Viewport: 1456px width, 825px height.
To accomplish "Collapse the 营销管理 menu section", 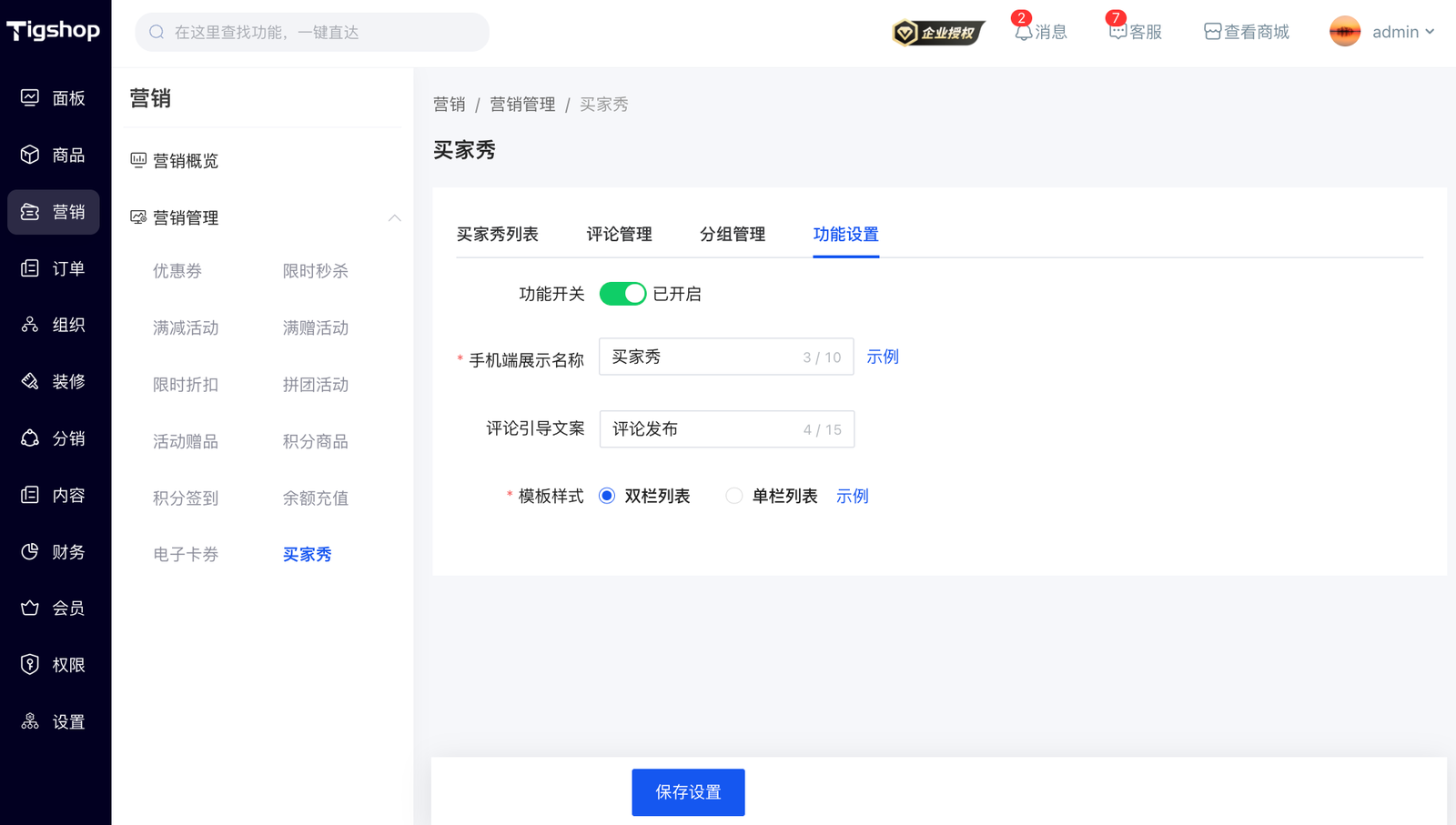I will click(394, 217).
